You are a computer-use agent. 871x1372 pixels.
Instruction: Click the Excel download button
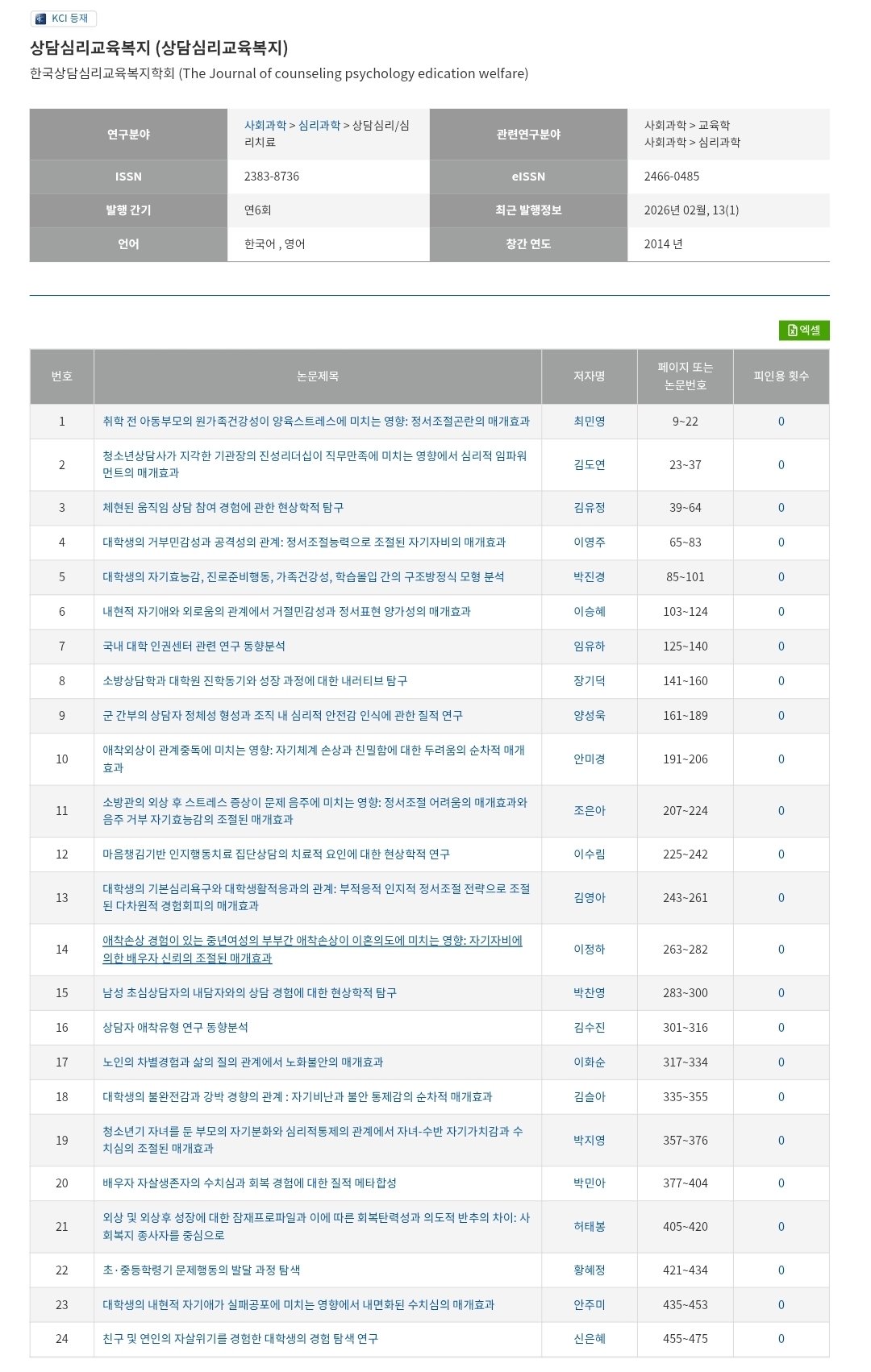pos(803,330)
